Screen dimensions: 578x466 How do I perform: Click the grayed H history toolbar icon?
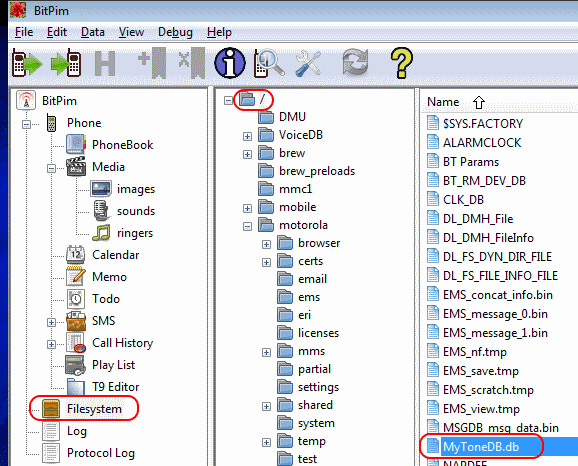click(105, 63)
